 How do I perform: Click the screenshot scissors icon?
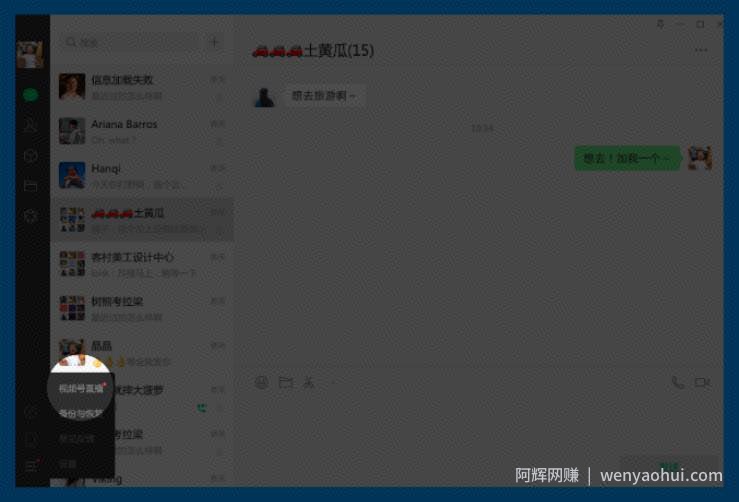[x=309, y=382]
